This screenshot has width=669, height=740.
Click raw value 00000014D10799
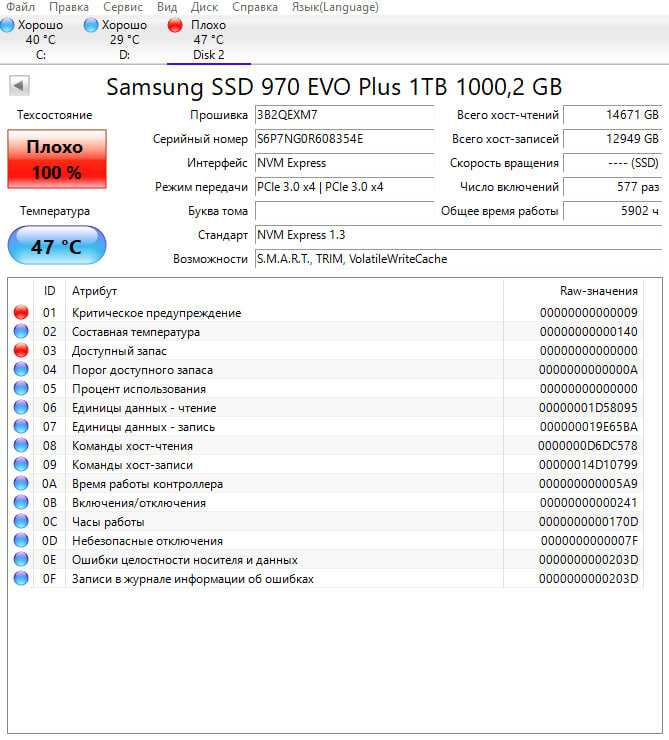[x=588, y=465]
